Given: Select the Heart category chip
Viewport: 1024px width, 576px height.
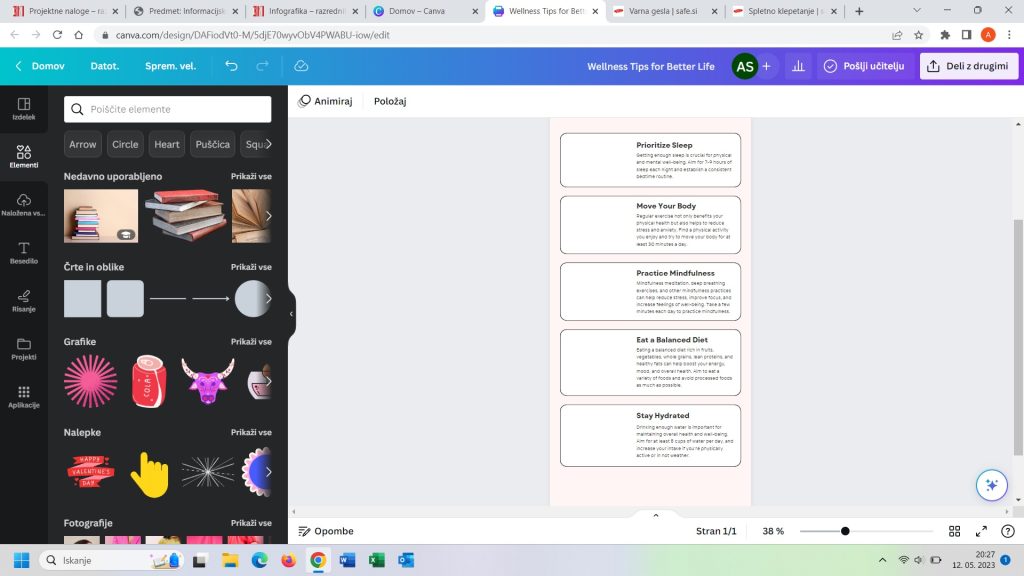Looking at the screenshot, I should click(x=167, y=144).
